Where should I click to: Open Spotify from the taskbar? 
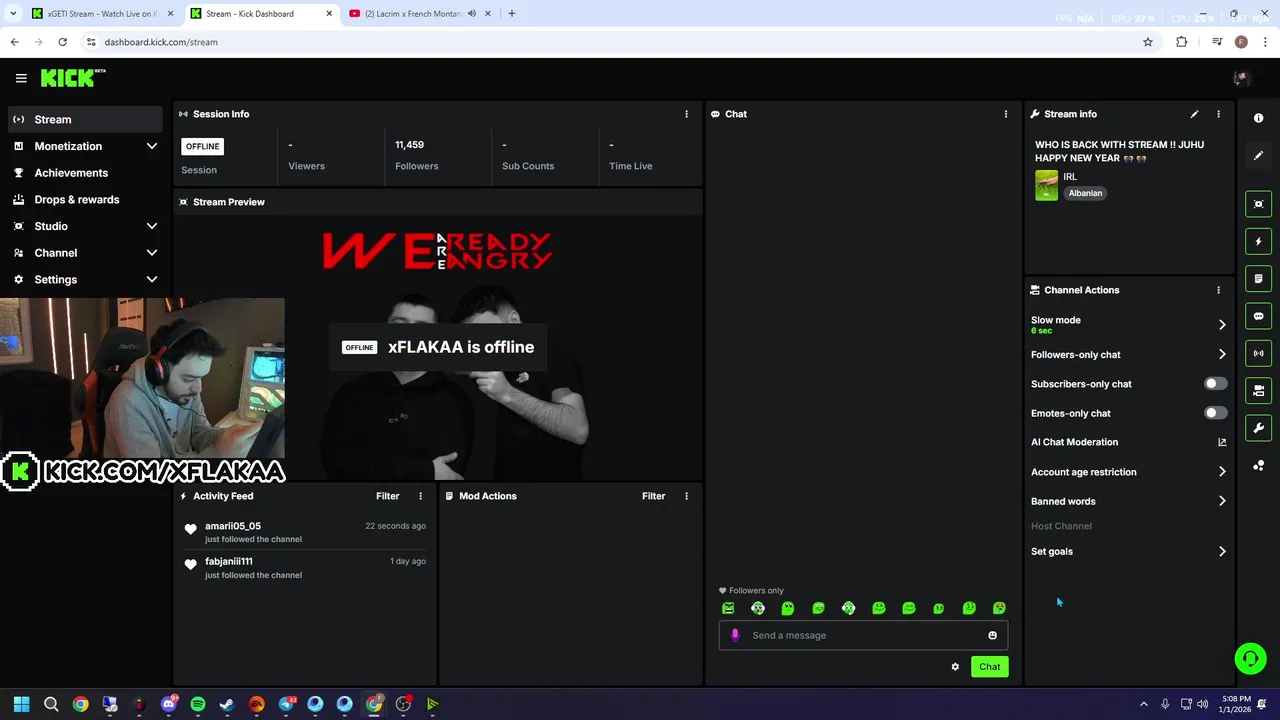198,704
